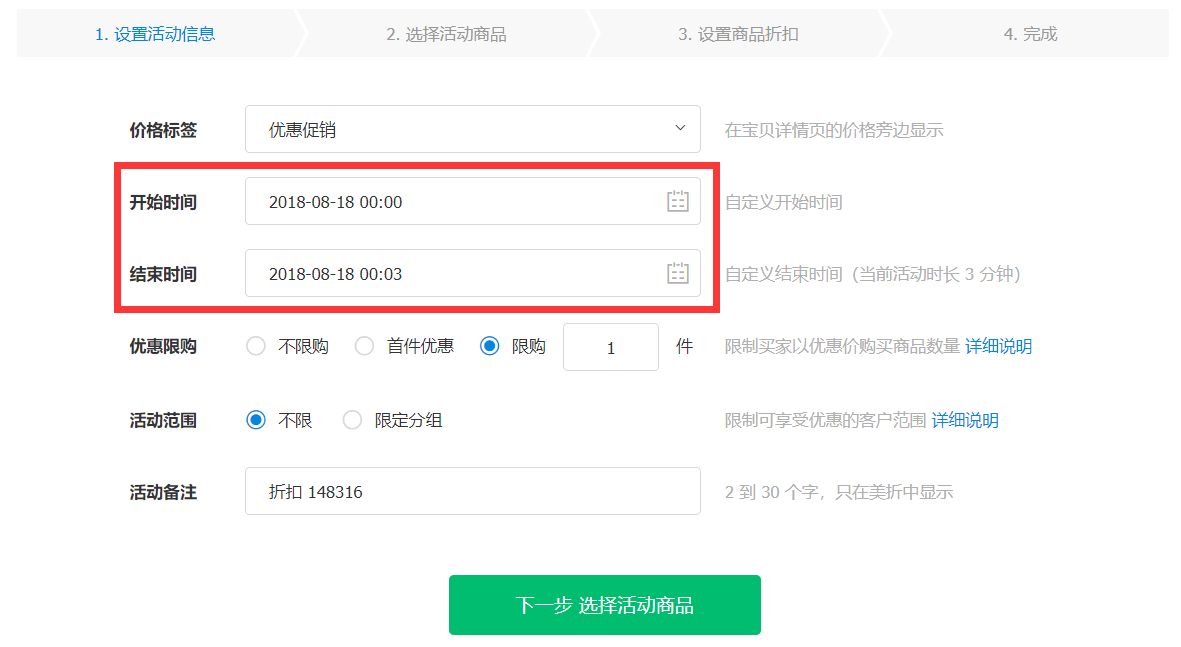Click the 限购 quantity input box
Image resolution: width=1181 pixels, height=647 pixels.
point(611,347)
